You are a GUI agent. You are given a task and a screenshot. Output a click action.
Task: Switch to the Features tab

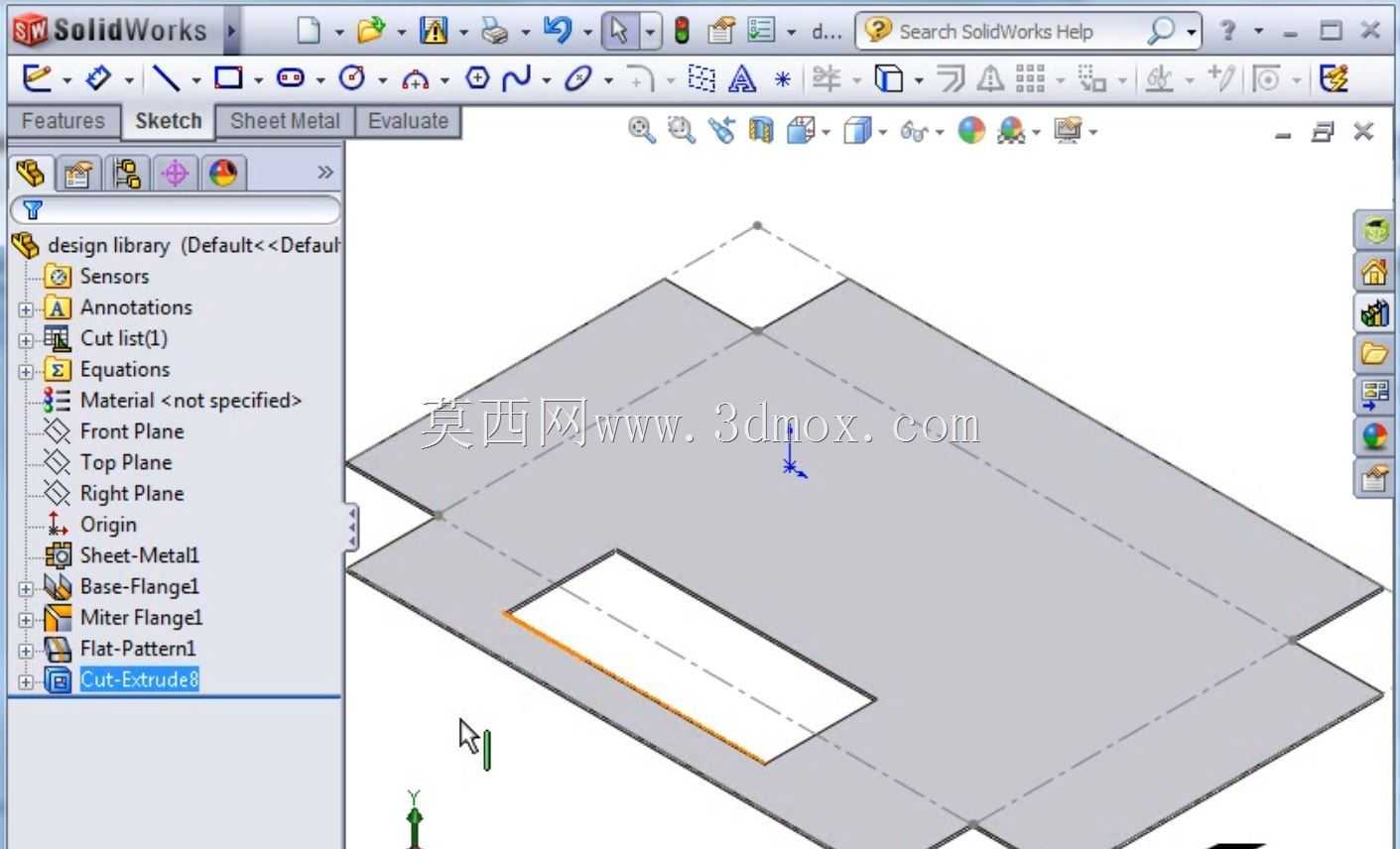click(x=64, y=121)
